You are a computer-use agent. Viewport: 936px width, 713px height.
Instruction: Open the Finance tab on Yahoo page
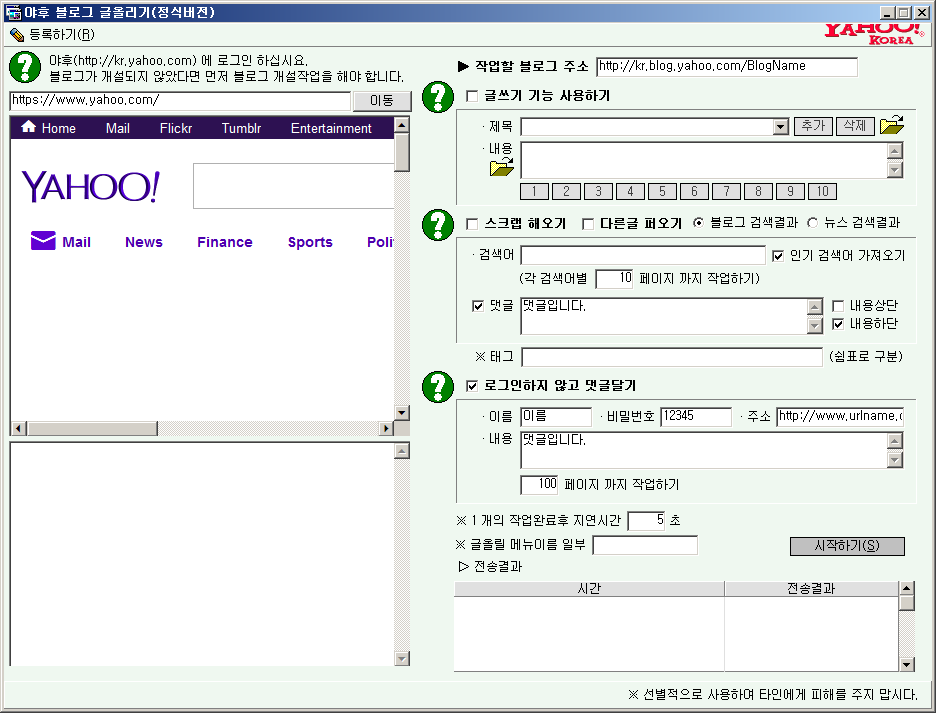click(x=224, y=242)
